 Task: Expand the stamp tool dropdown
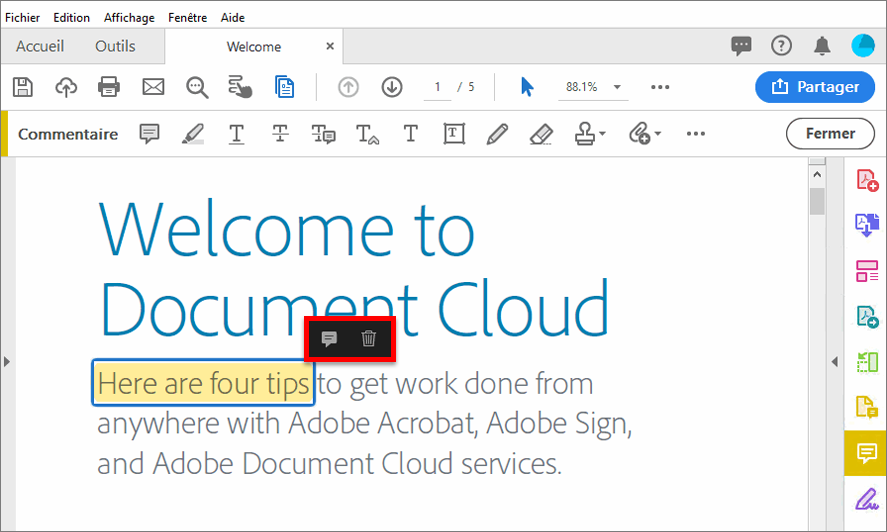click(603, 135)
